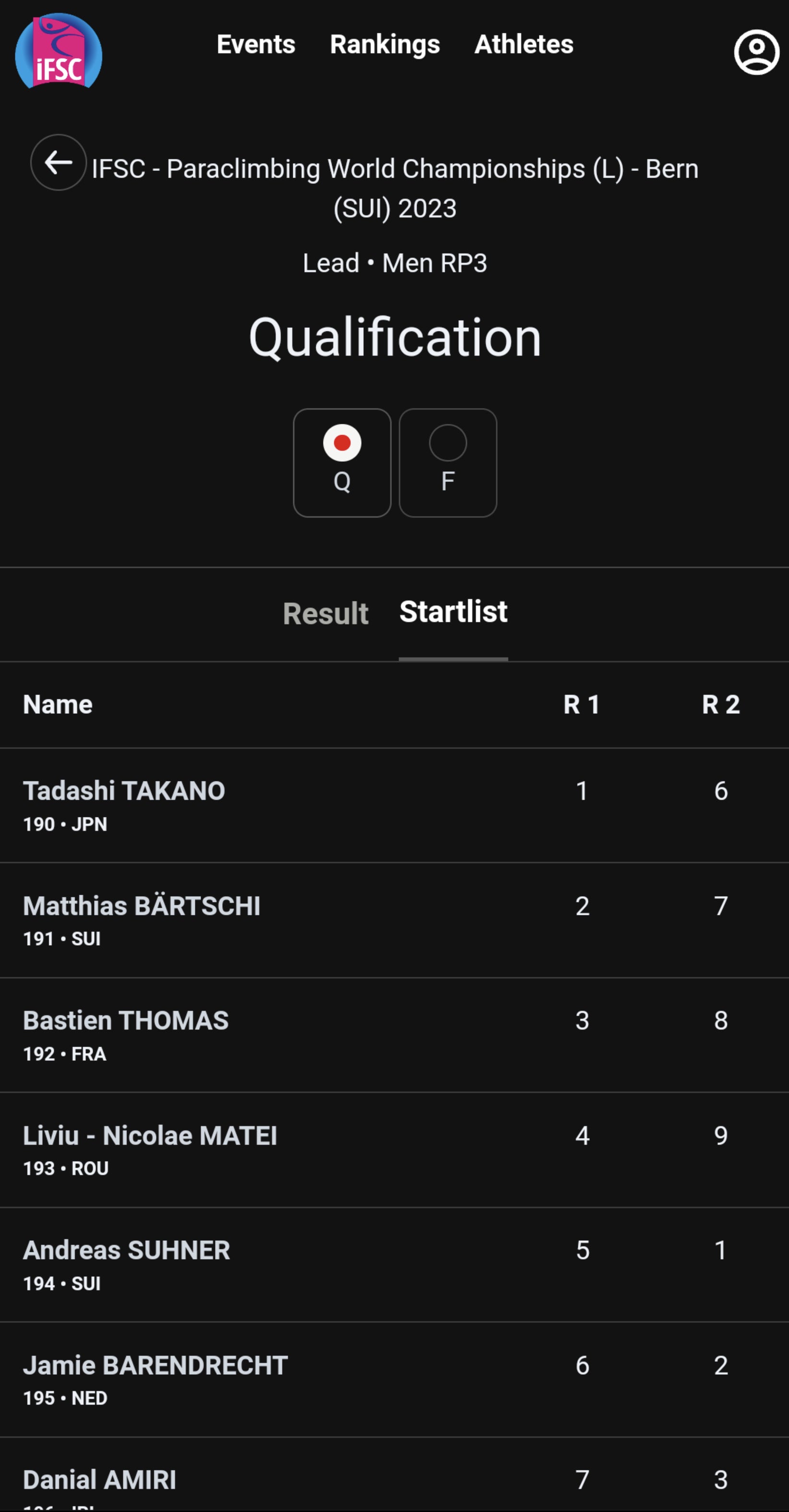Switch to the Startlist tab
The height and width of the screenshot is (1512, 789).
point(453,612)
